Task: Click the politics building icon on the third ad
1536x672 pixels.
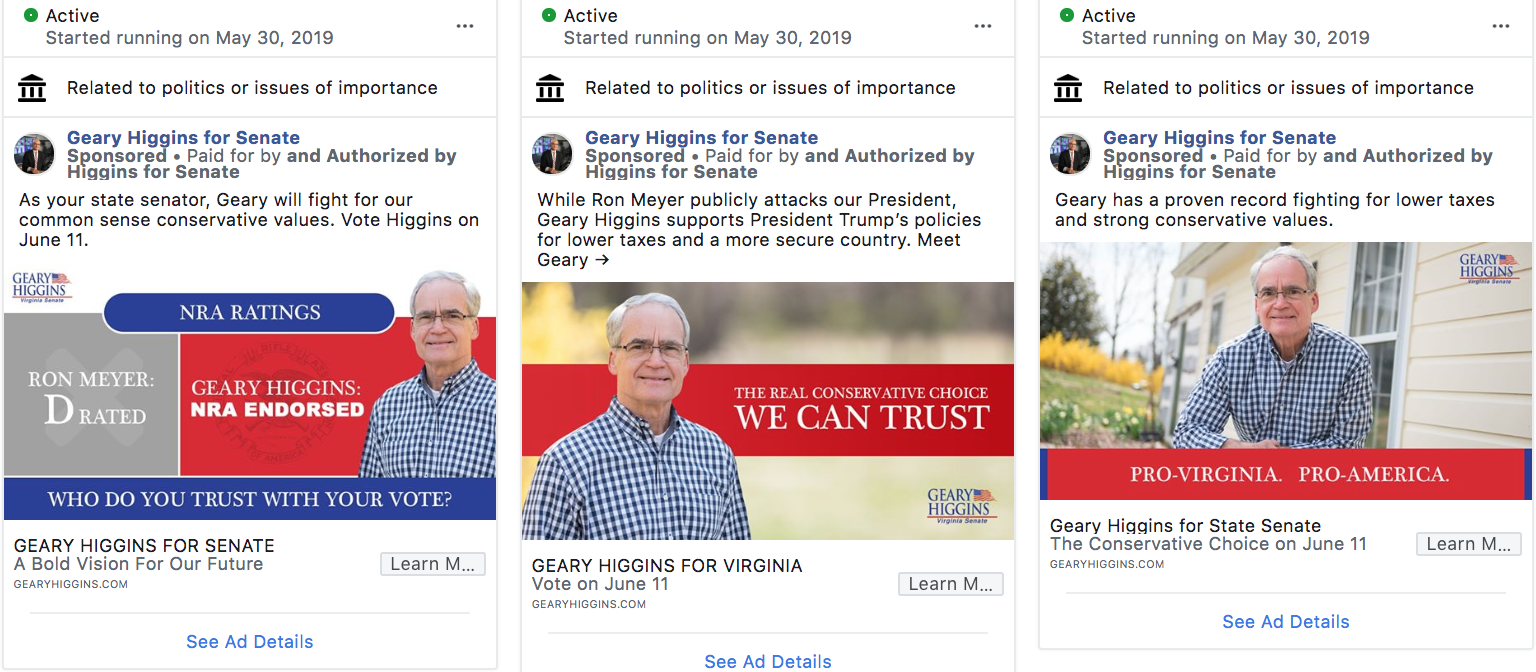Action: [x=1068, y=88]
